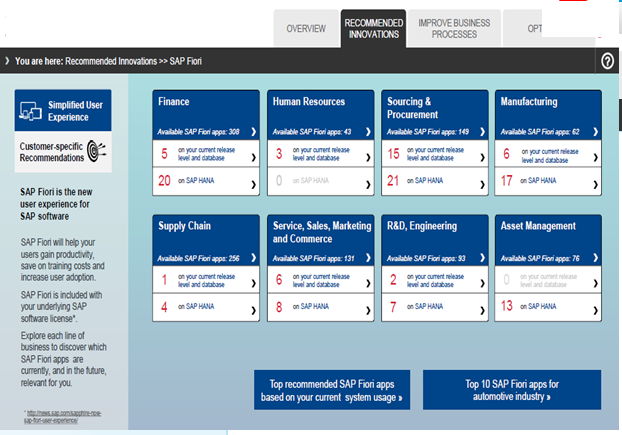Click the Simplified User Experience monitor icon

click(x=30, y=110)
